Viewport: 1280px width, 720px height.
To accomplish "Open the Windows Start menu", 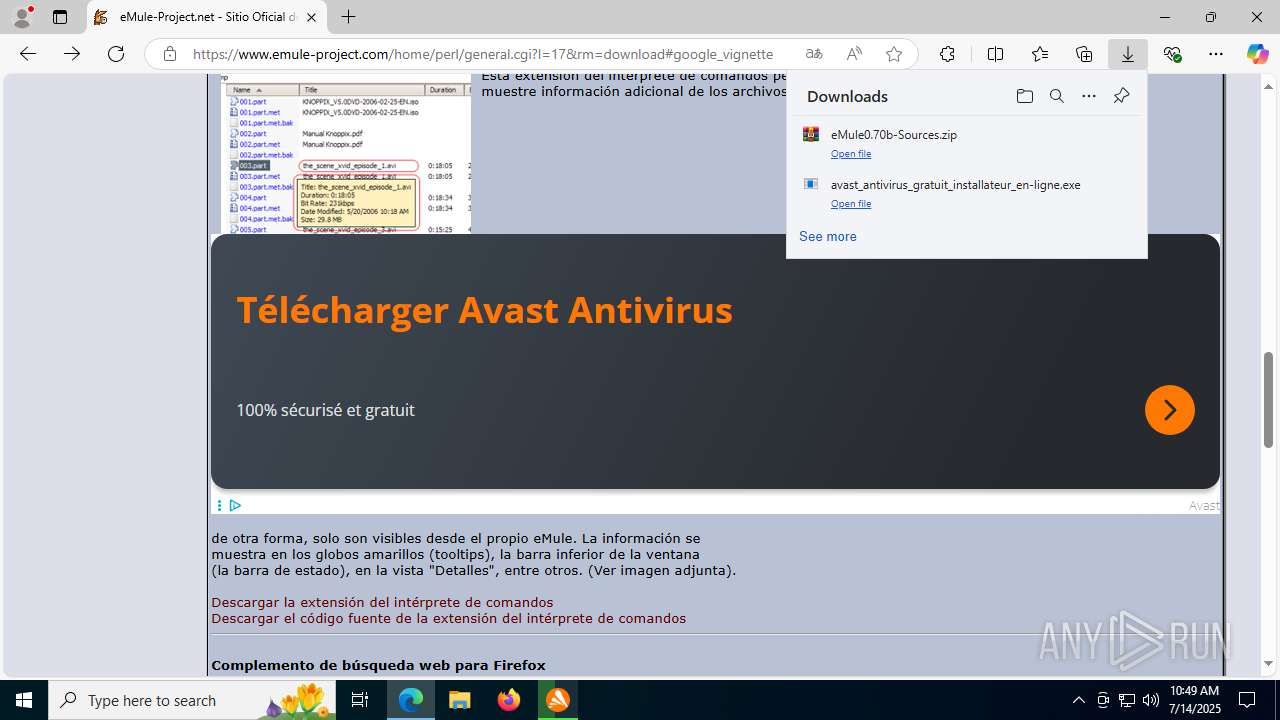I will [x=24, y=700].
